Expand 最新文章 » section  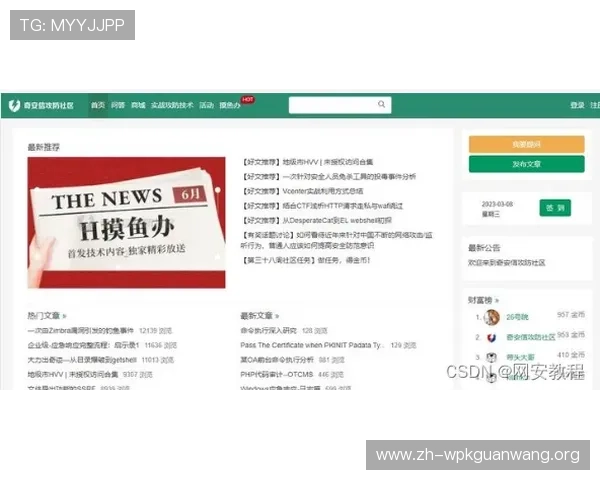tap(259, 316)
